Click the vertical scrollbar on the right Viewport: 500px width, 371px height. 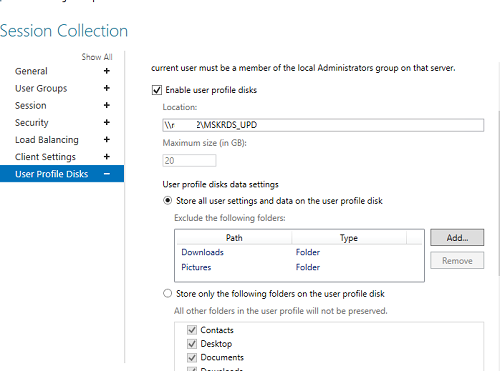coord(498,193)
